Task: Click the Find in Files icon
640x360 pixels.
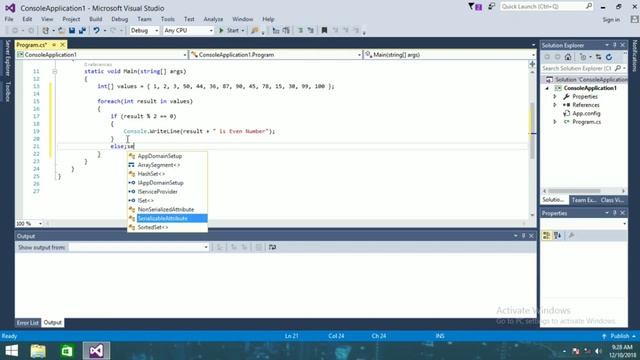Action: click(255, 31)
